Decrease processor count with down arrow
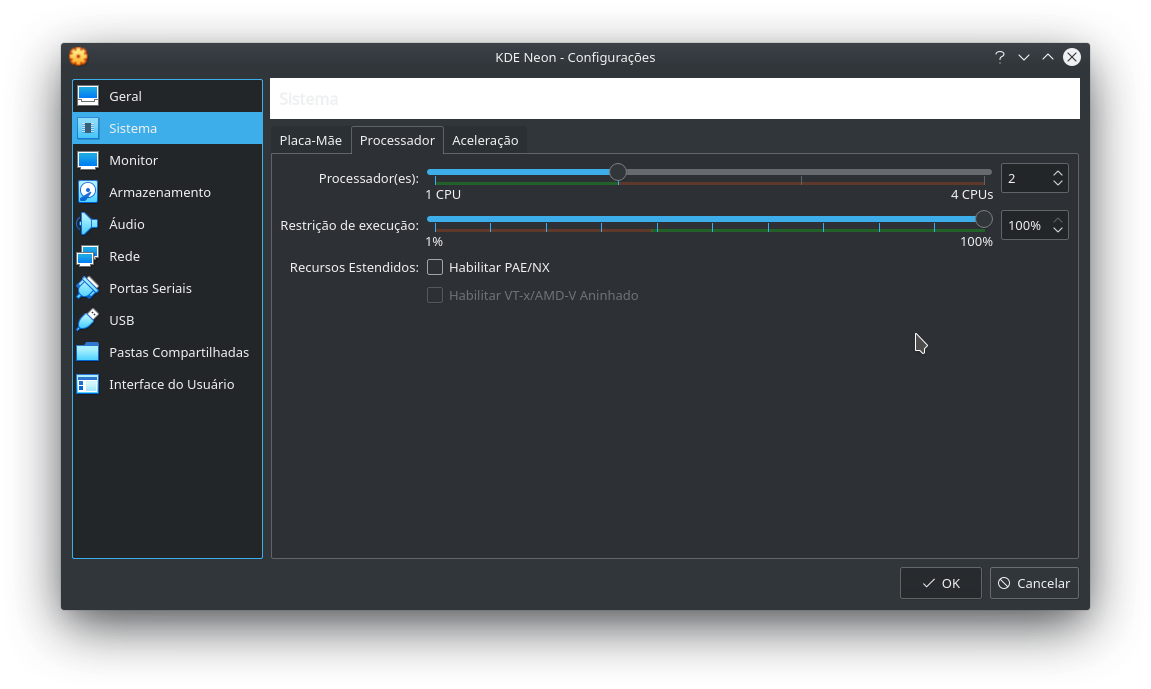The image size is (1151, 689). 1058,183
